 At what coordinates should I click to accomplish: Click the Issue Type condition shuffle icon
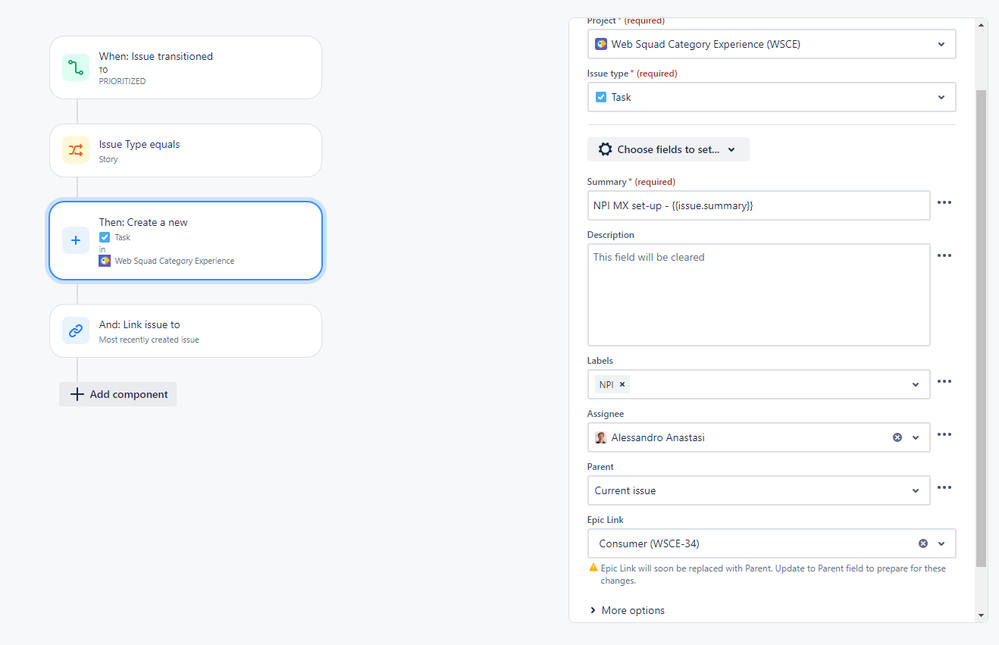76,150
